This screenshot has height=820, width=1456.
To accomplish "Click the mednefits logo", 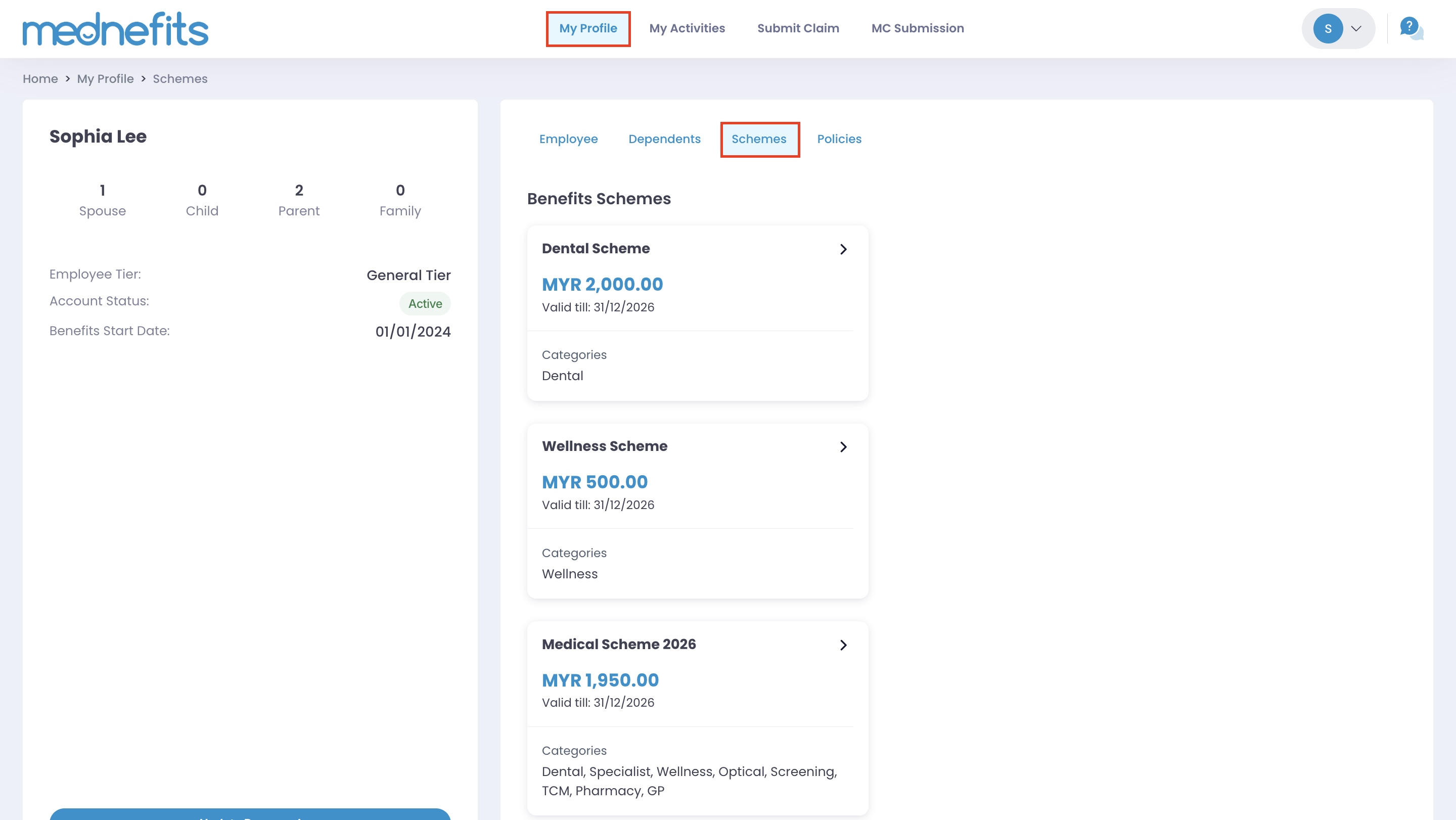I will click(x=115, y=29).
